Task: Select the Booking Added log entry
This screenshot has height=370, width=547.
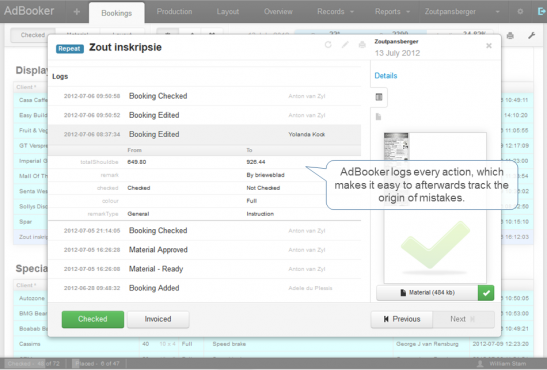Action: [204, 288]
